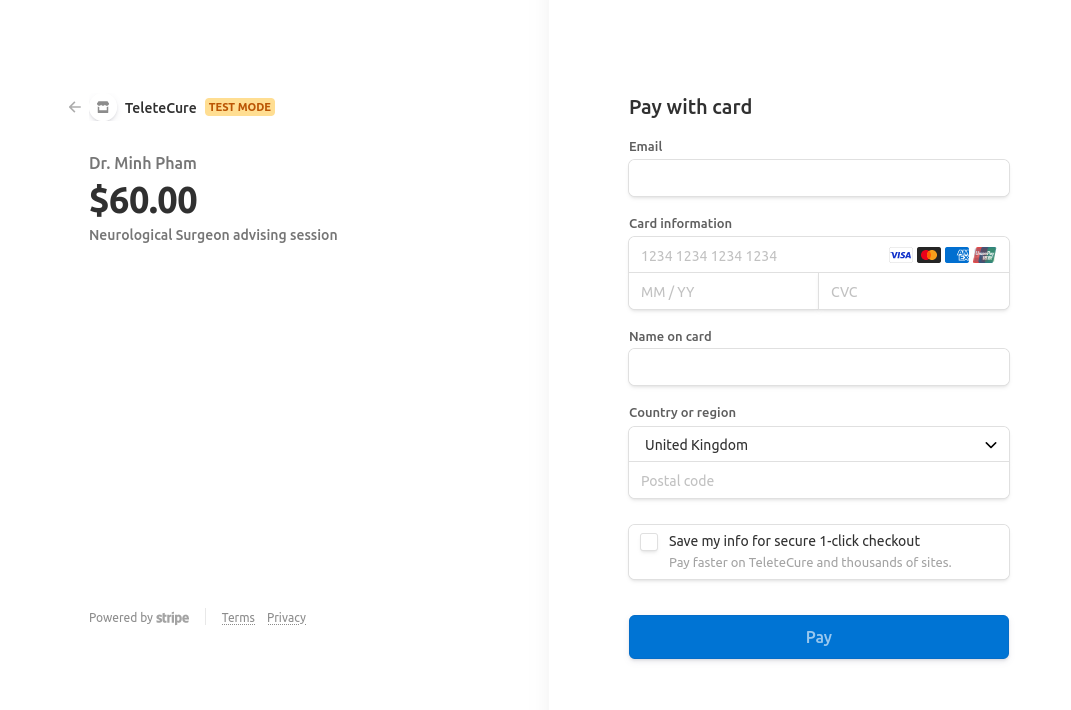Click the country dropdown chevron arrow
The height and width of the screenshot is (710, 1071).
[x=991, y=445]
